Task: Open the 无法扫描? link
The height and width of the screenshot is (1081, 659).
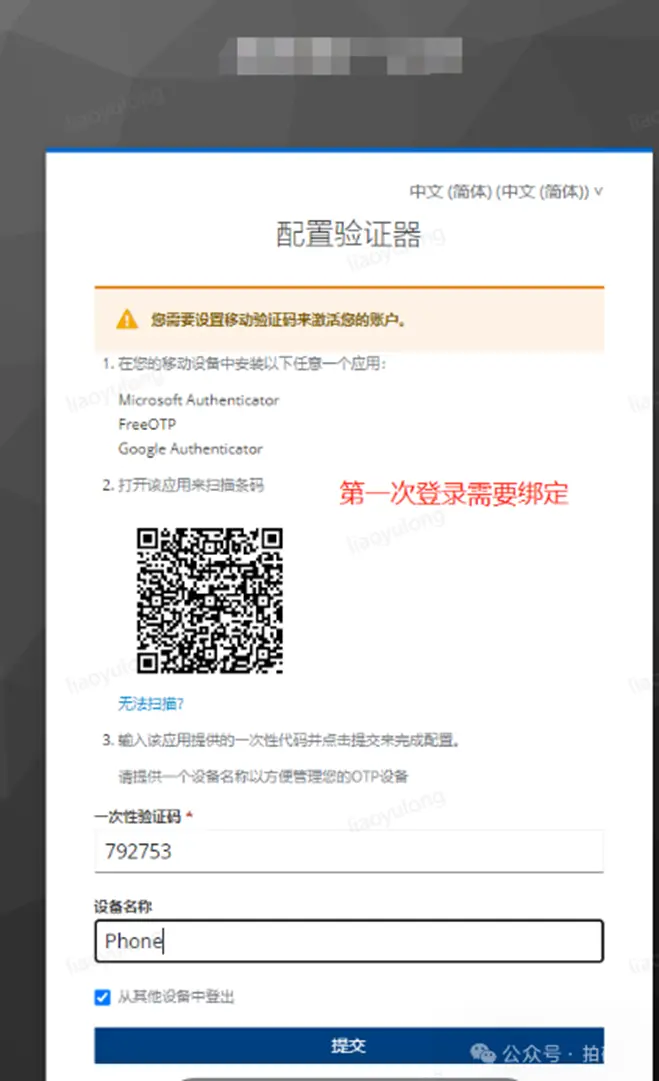Action: (151, 704)
